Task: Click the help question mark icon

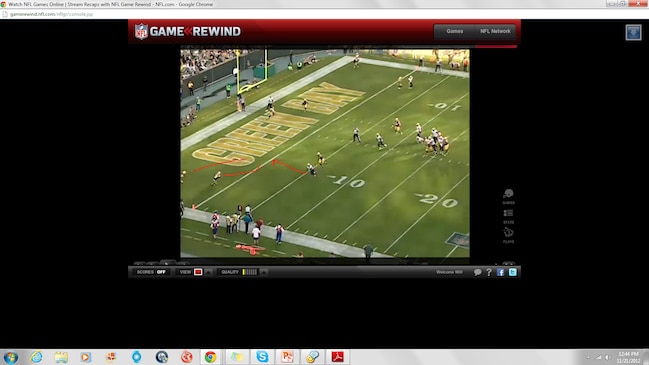Action: [x=489, y=272]
